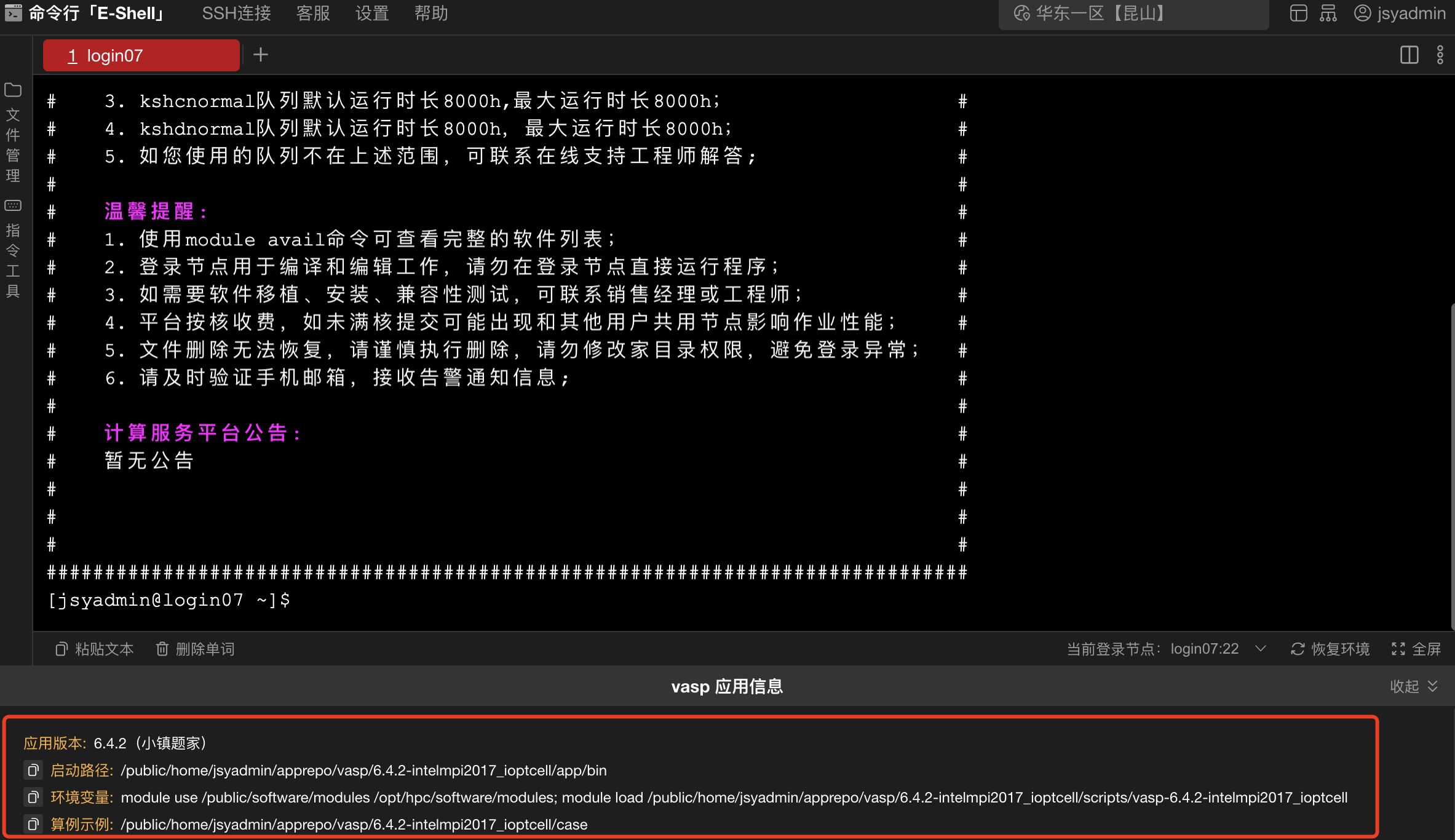Open the command tools keyboard icon
The height and width of the screenshot is (840, 1455).
[x=13, y=205]
